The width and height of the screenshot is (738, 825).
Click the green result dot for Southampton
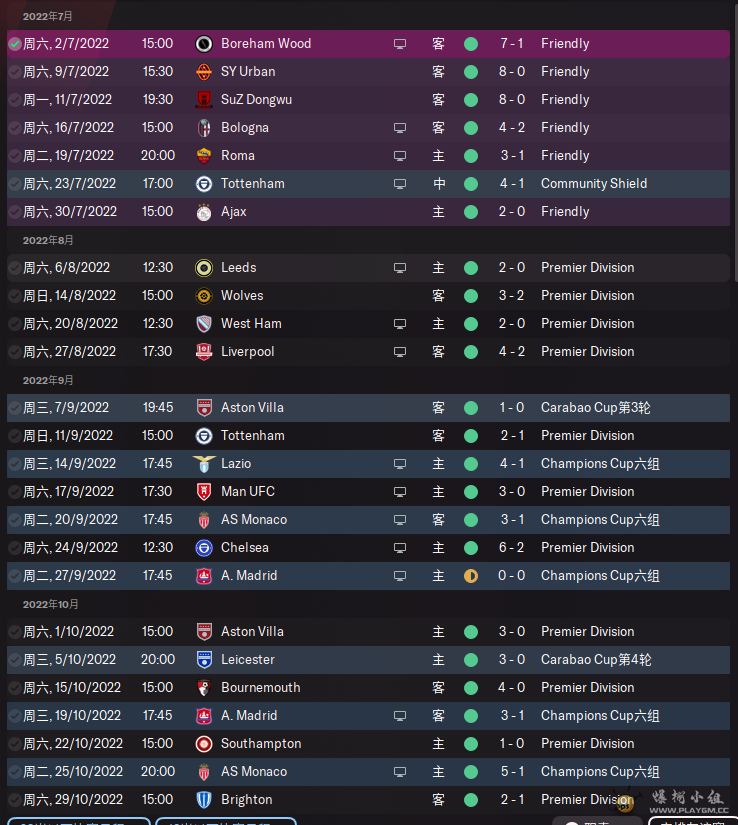pos(471,744)
